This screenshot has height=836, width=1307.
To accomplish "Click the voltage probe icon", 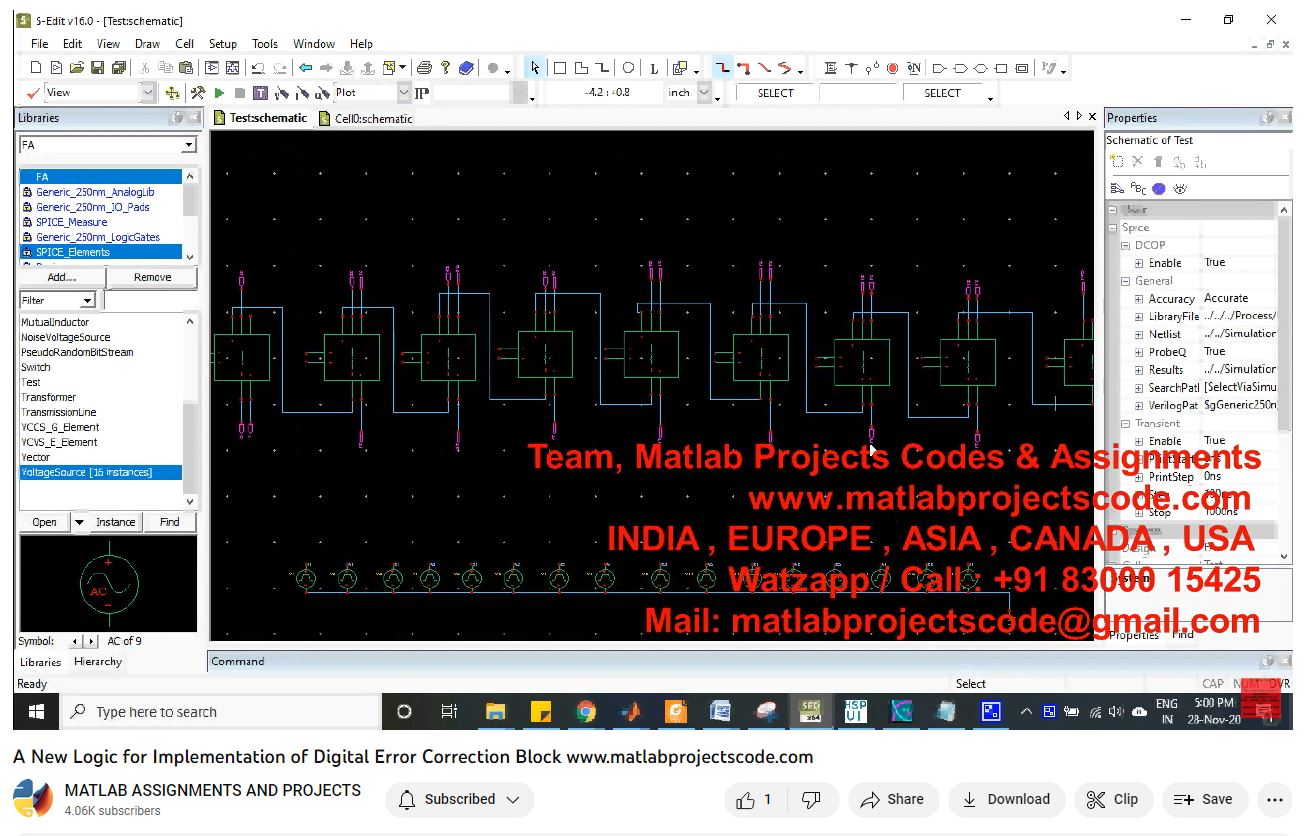I will click(x=282, y=93).
